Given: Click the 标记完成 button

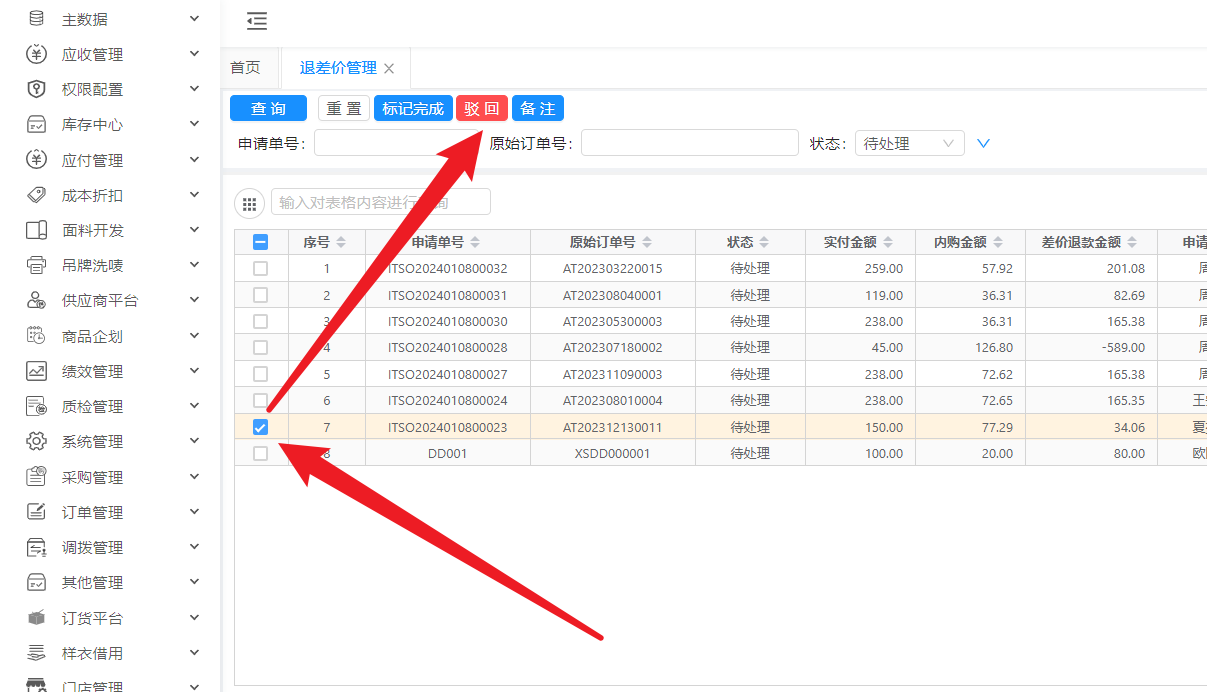Looking at the screenshot, I should click(413, 109).
